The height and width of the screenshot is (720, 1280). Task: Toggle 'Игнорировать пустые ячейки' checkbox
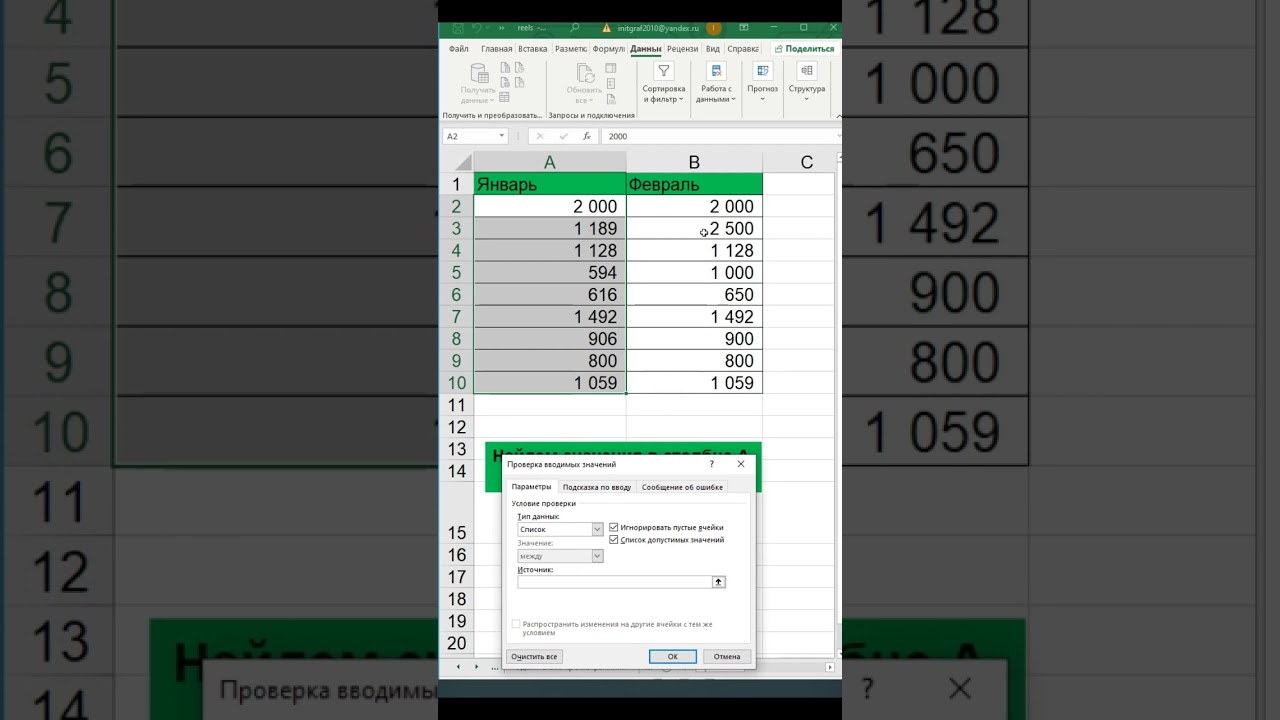click(x=614, y=527)
